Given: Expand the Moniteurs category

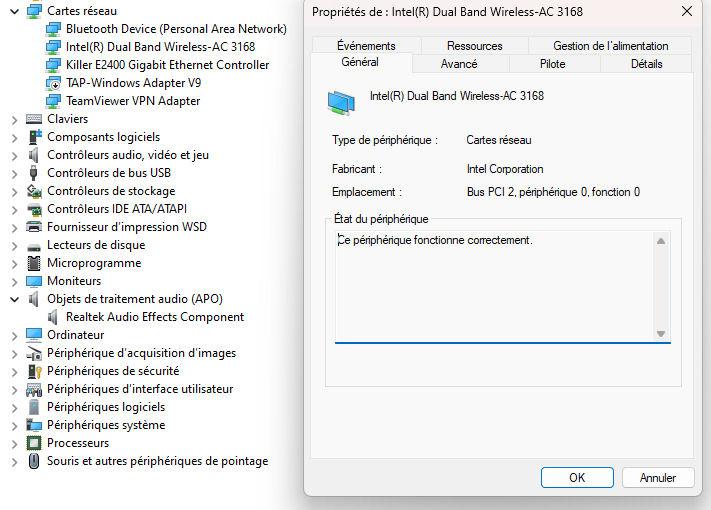Looking at the screenshot, I should pos(14,281).
